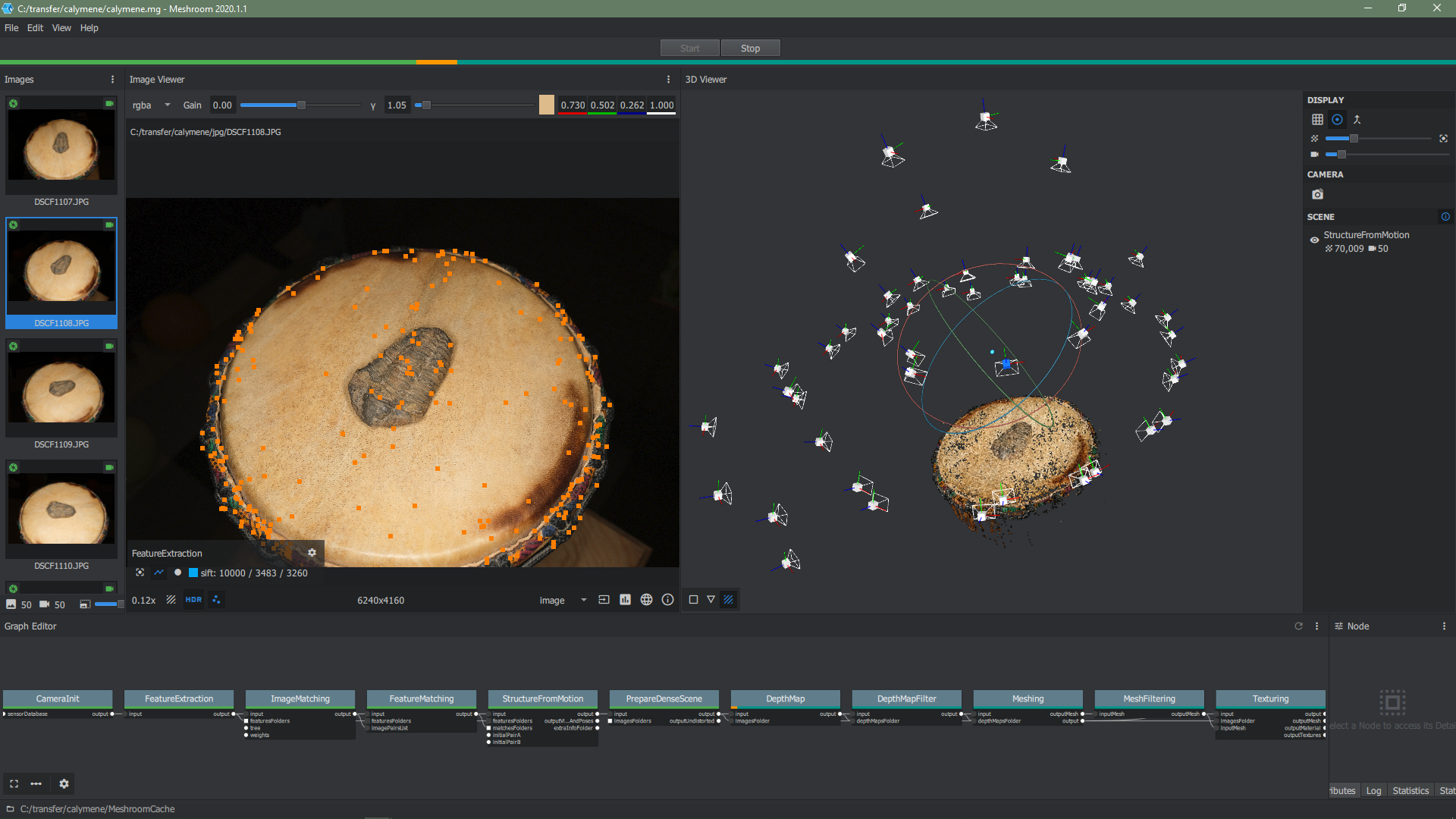Screen dimensions: 1456x819
Task: Select the DSCF1109.JPG thumbnail
Action: (x=61, y=388)
